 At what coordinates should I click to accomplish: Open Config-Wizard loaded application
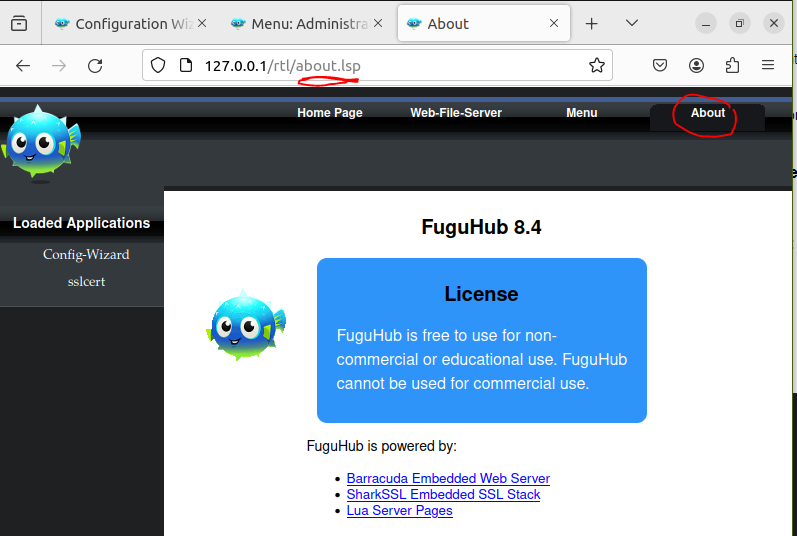[86, 254]
